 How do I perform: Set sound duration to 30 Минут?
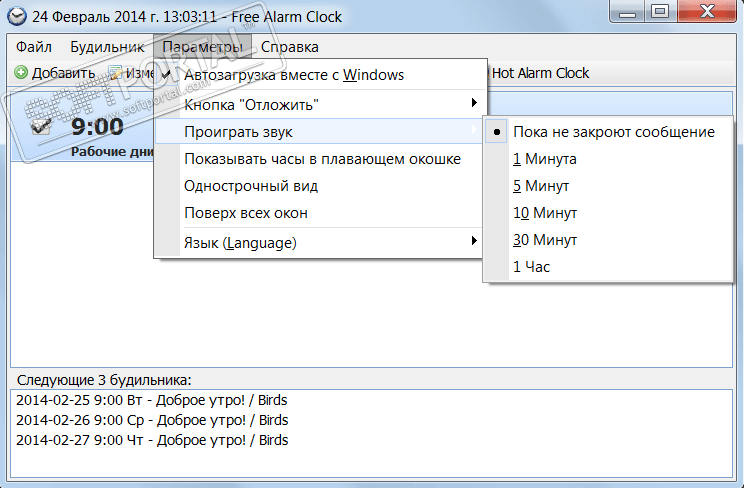coord(608,240)
